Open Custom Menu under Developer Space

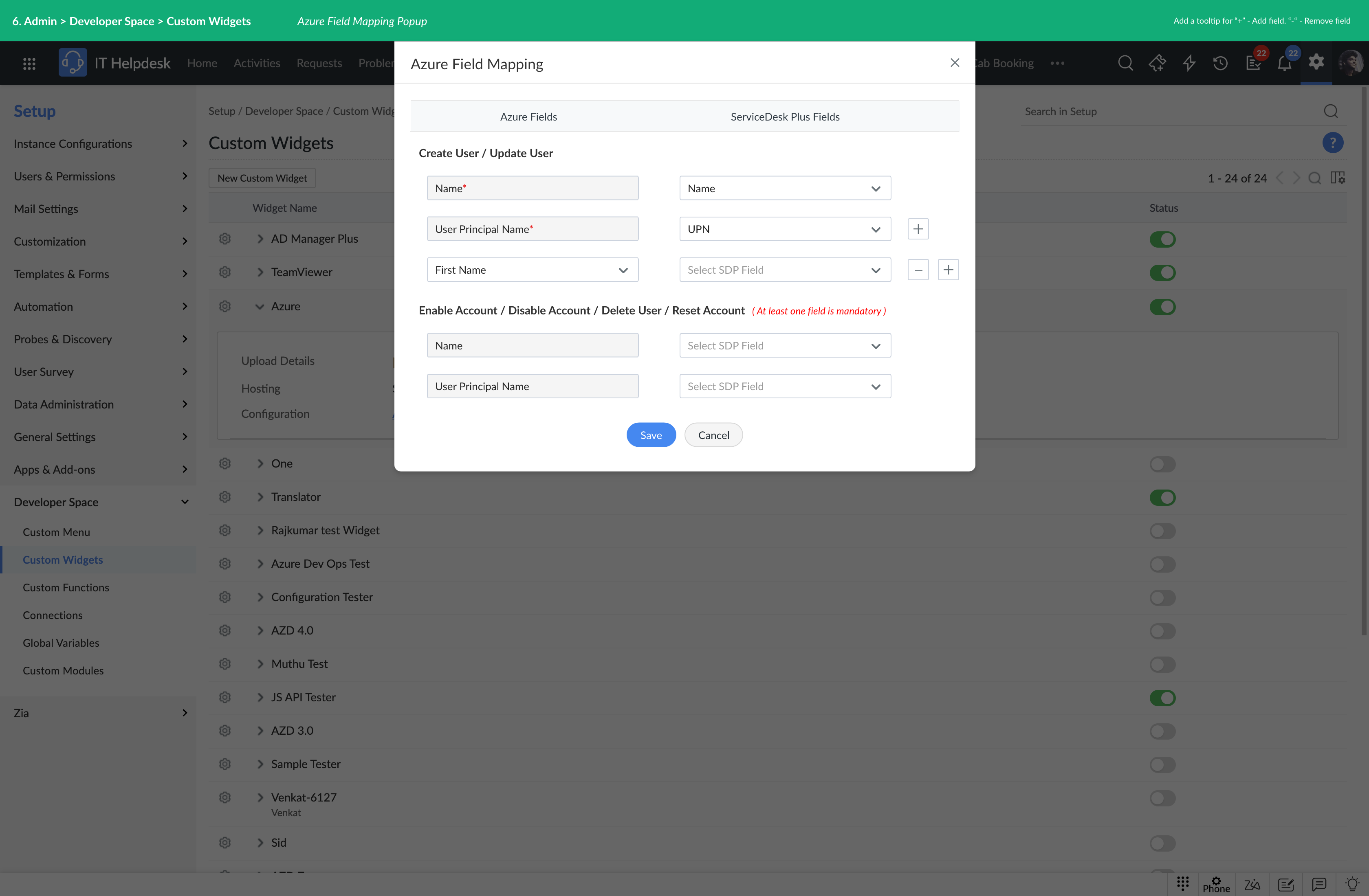tap(56, 533)
